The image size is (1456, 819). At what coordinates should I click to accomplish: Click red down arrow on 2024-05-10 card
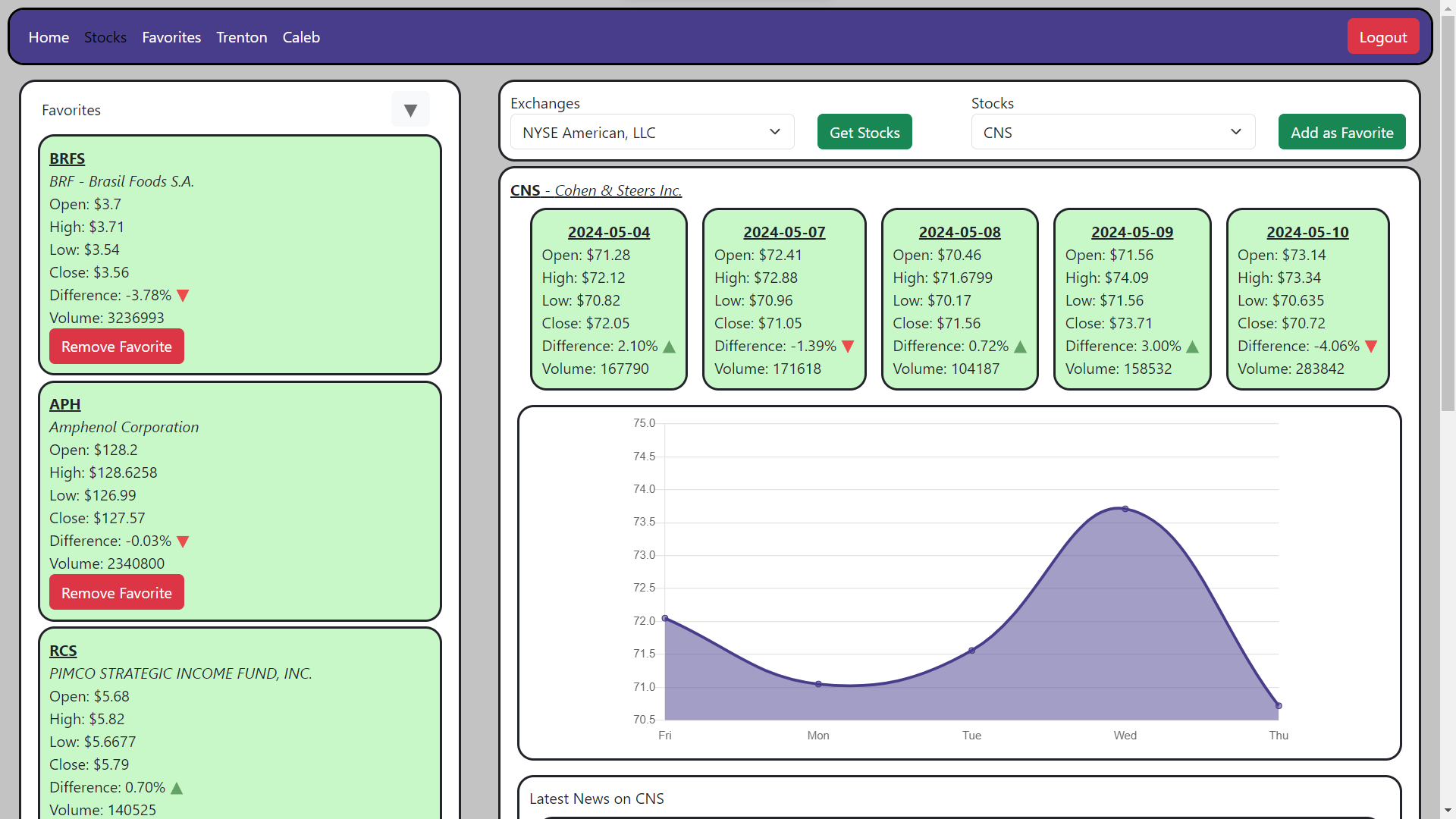click(x=1371, y=347)
